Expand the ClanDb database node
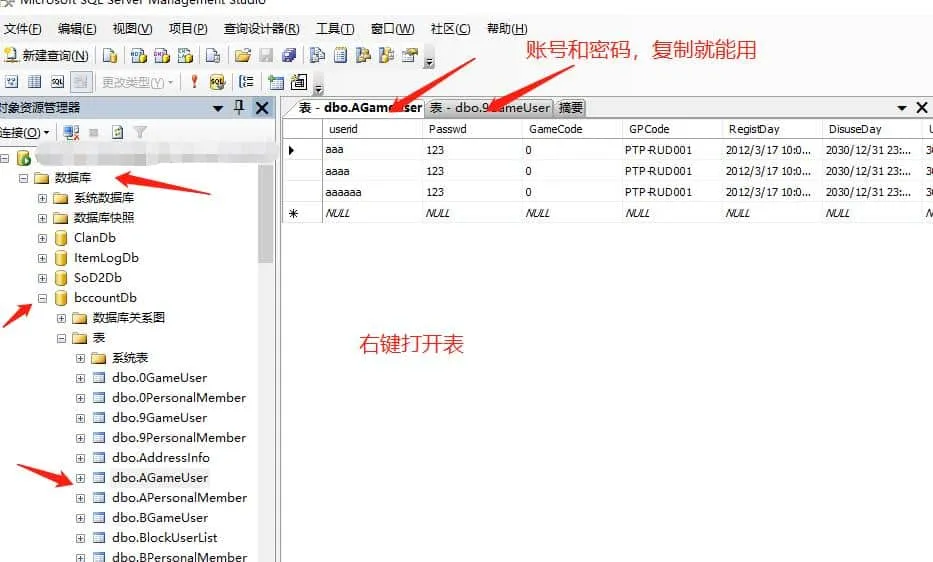 42,238
